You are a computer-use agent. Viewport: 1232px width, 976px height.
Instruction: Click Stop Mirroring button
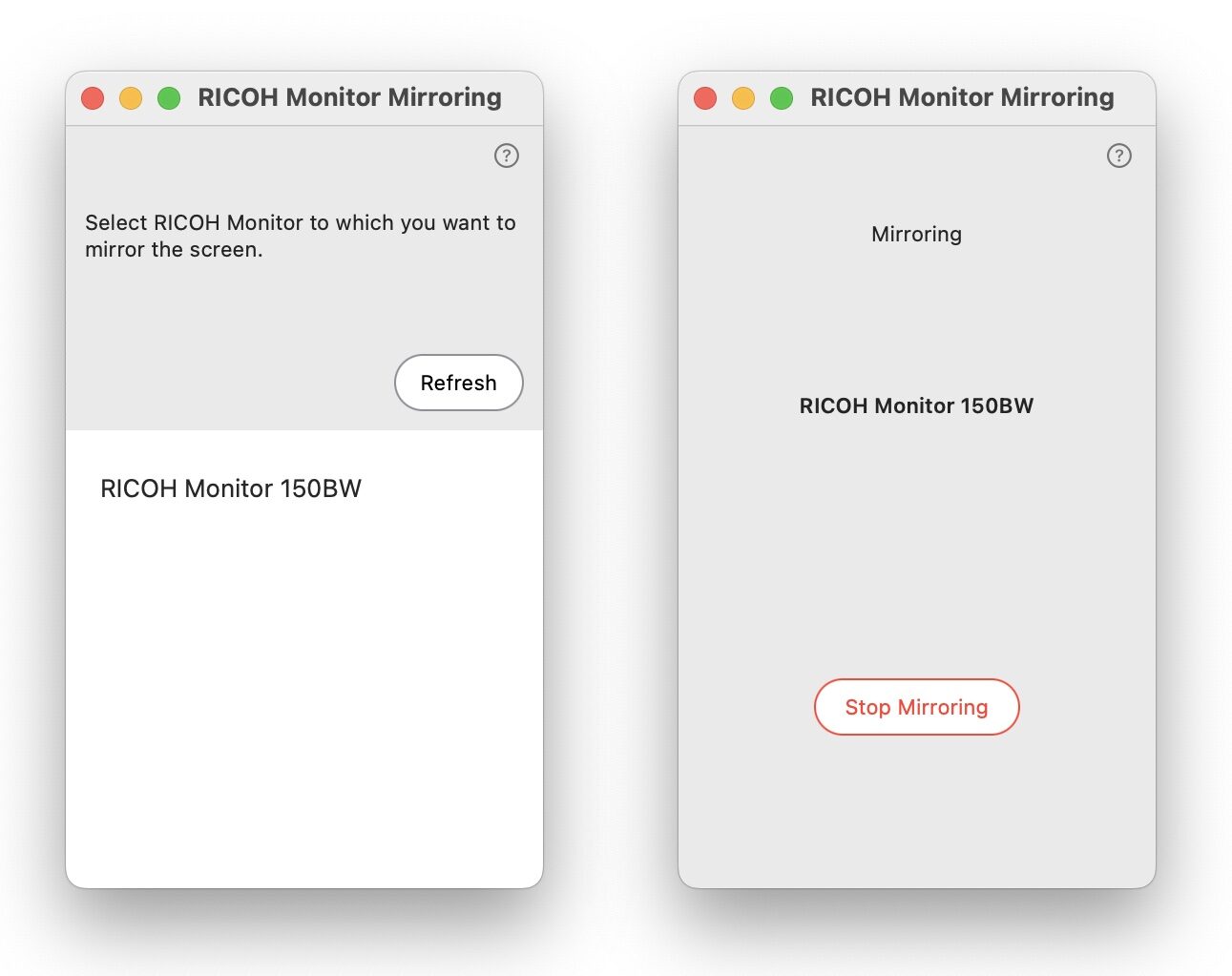pyautogui.click(x=917, y=707)
